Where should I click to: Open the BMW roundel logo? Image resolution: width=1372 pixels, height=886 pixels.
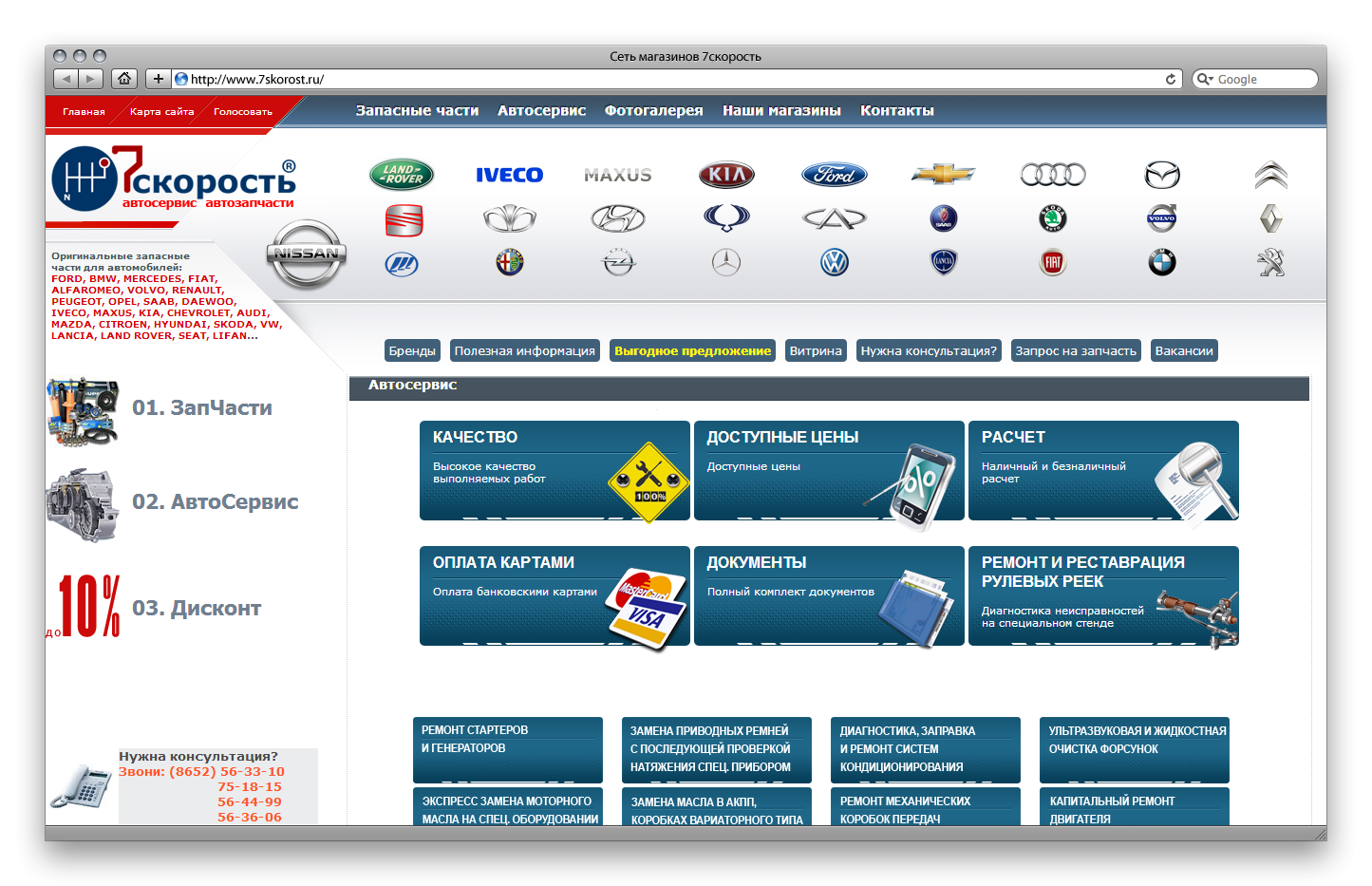coord(1162,262)
